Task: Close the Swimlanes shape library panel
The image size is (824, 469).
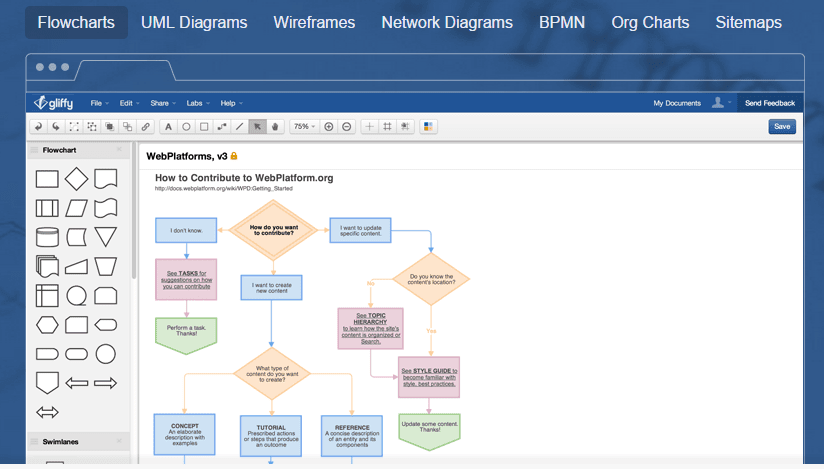Action: [x=119, y=441]
